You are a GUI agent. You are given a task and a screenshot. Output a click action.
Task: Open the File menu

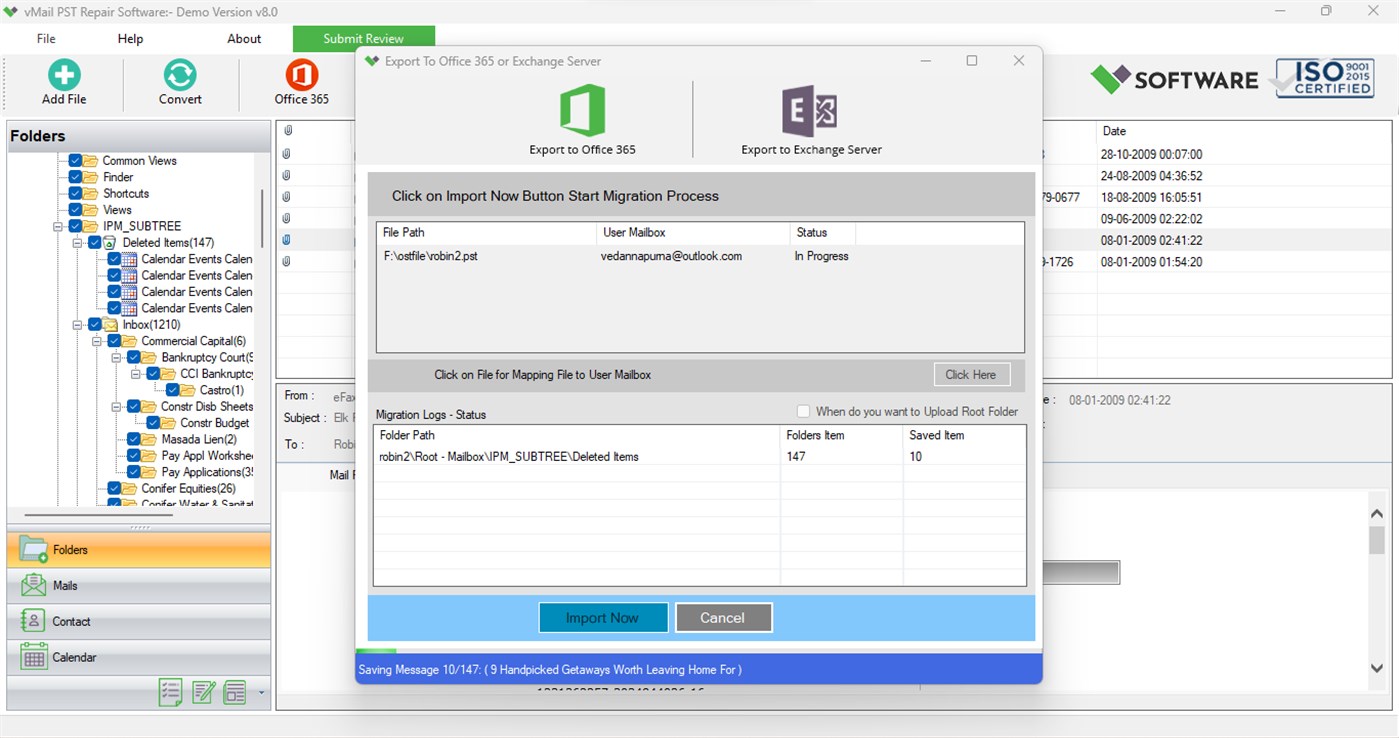click(x=45, y=38)
